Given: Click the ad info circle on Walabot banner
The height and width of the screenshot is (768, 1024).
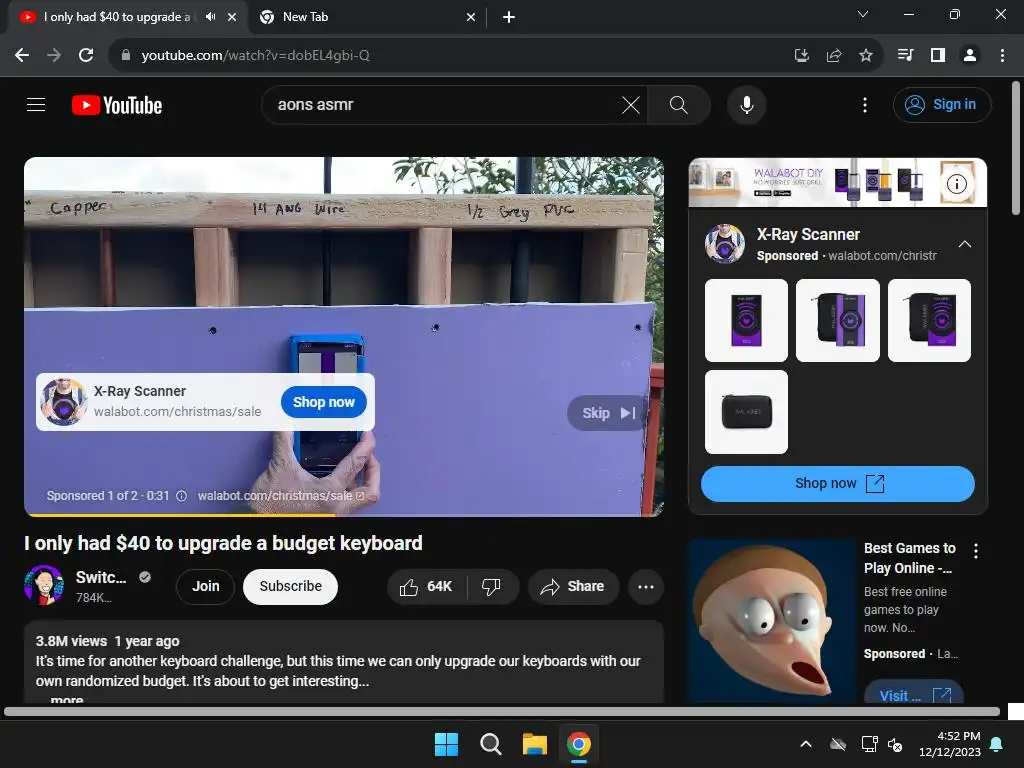Looking at the screenshot, I should (x=957, y=184).
